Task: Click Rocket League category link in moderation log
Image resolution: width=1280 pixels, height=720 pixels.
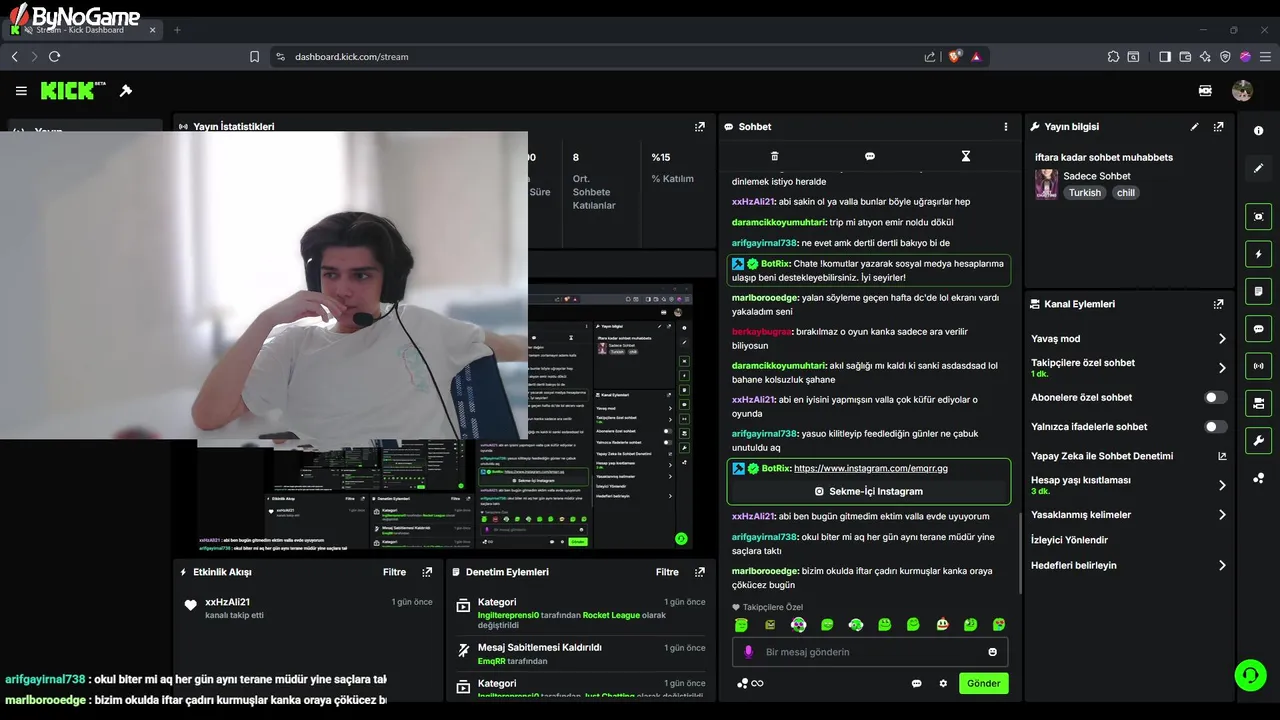Action: coord(610,615)
